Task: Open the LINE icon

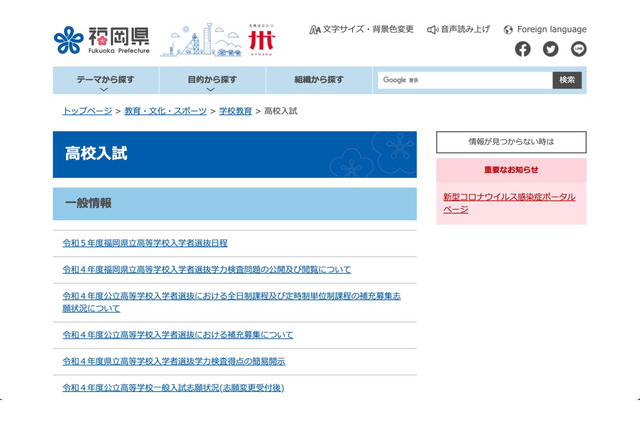Action: coord(578,49)
